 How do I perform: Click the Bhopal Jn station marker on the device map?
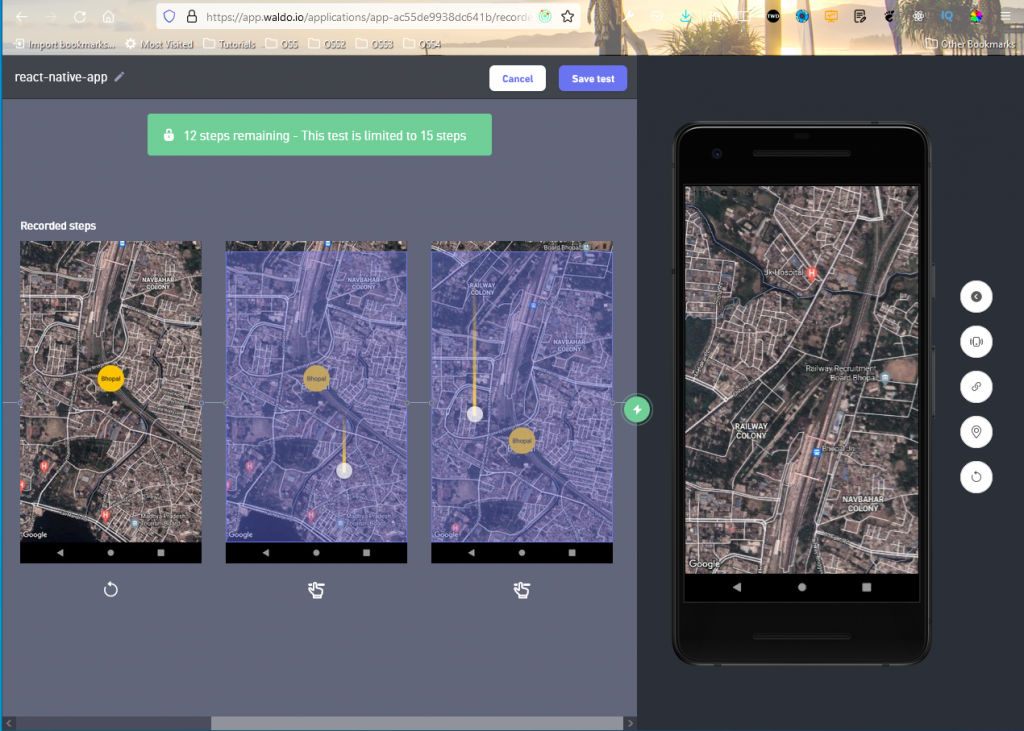[816, 452]
